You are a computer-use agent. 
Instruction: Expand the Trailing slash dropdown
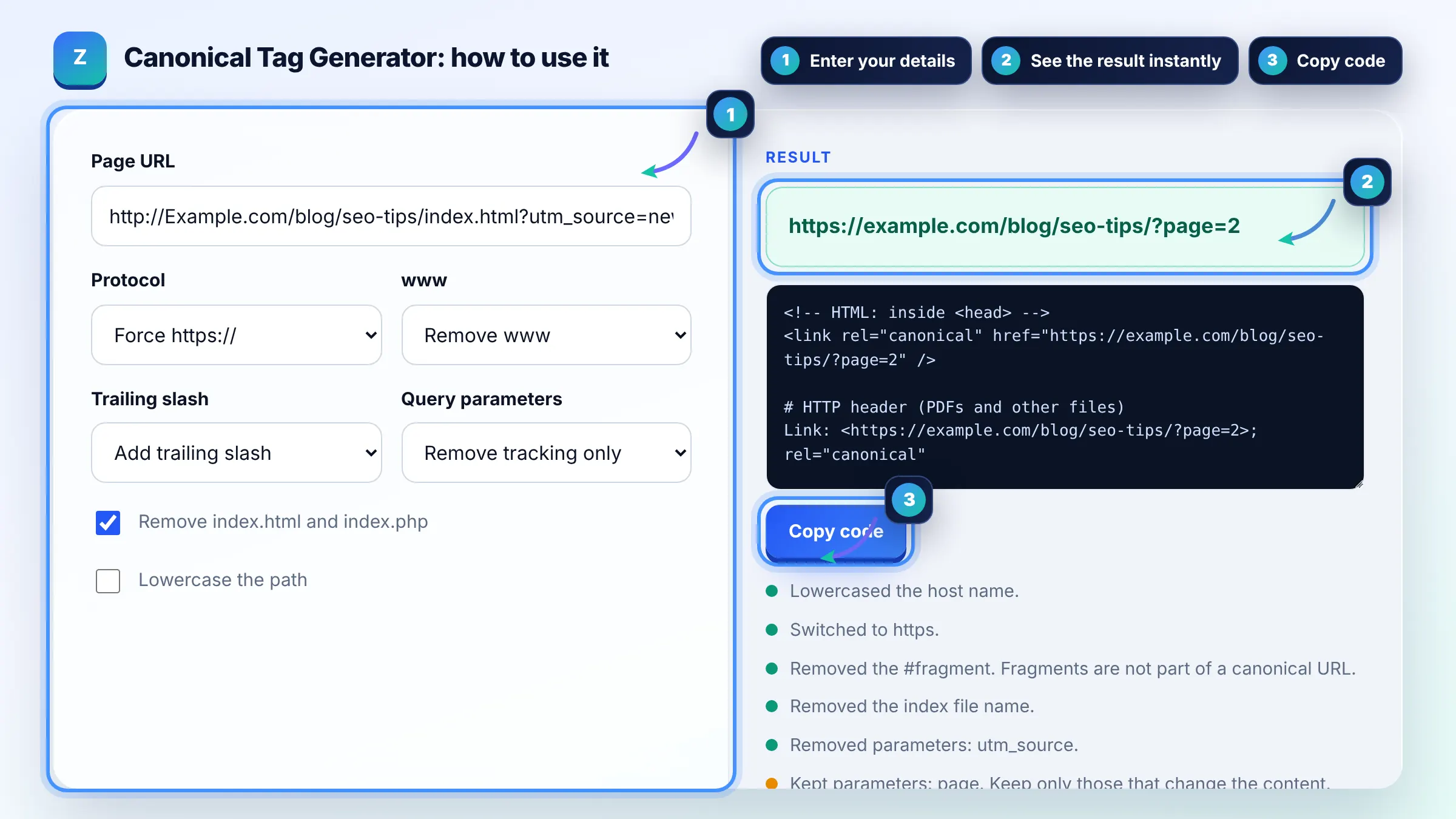(237, 453)
